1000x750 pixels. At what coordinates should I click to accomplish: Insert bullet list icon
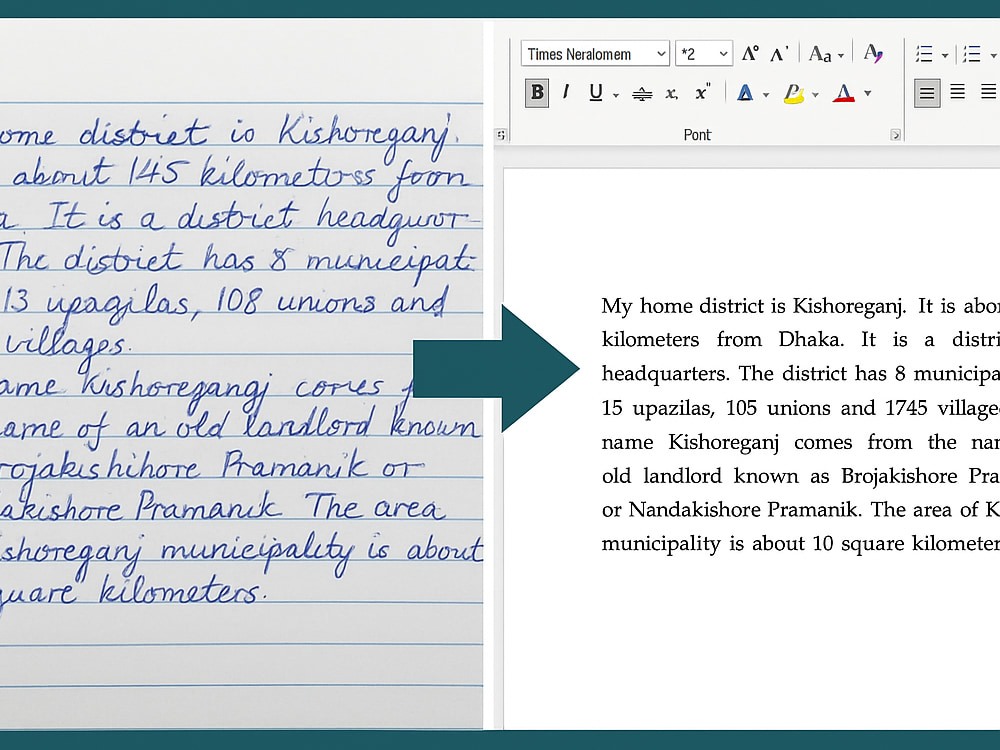[x=924, y=54]
